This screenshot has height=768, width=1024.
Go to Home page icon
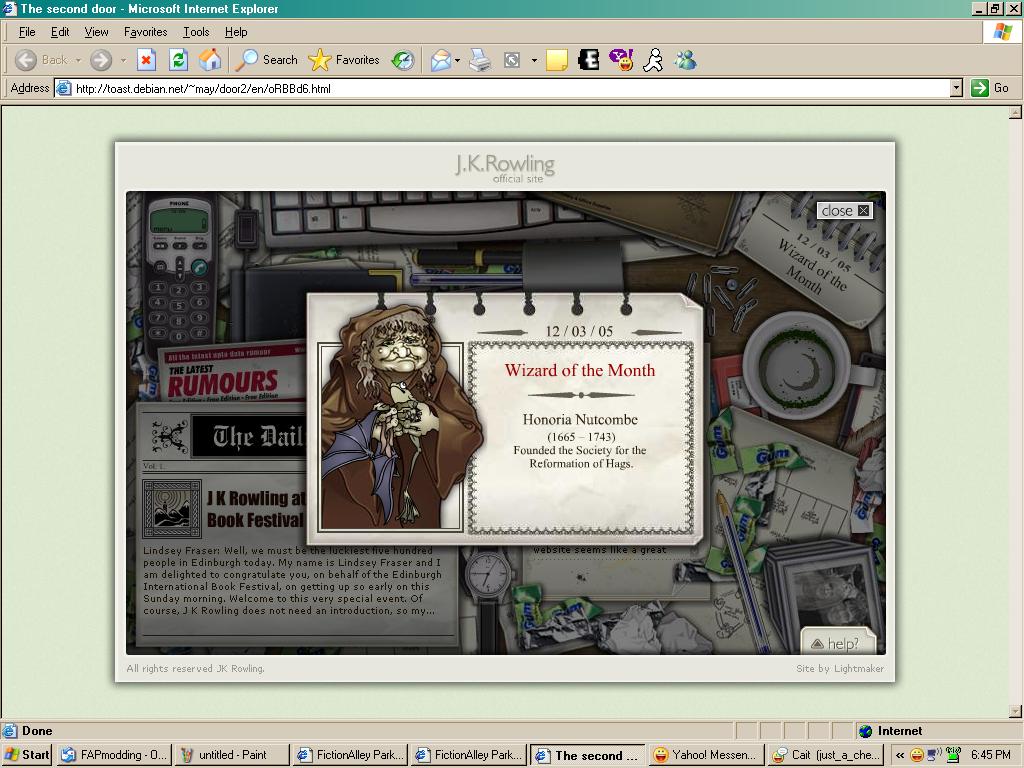[x=210, y=60]
